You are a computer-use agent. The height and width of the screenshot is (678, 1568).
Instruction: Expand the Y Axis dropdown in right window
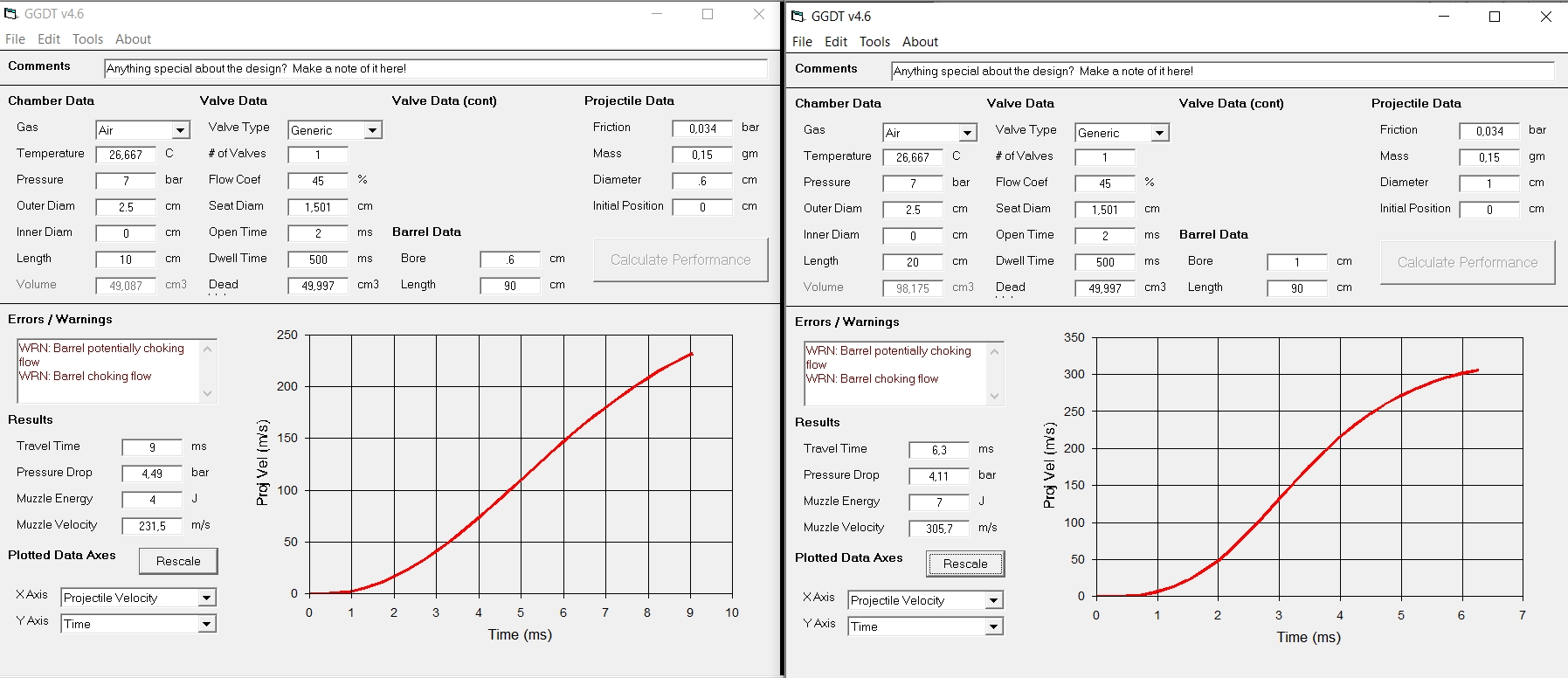[x=993, y=626]
